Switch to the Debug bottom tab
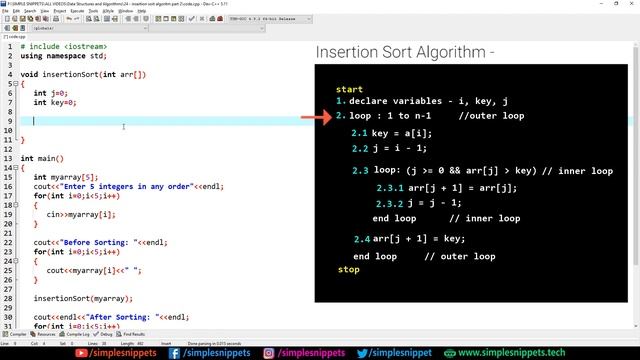 (103, 334)
